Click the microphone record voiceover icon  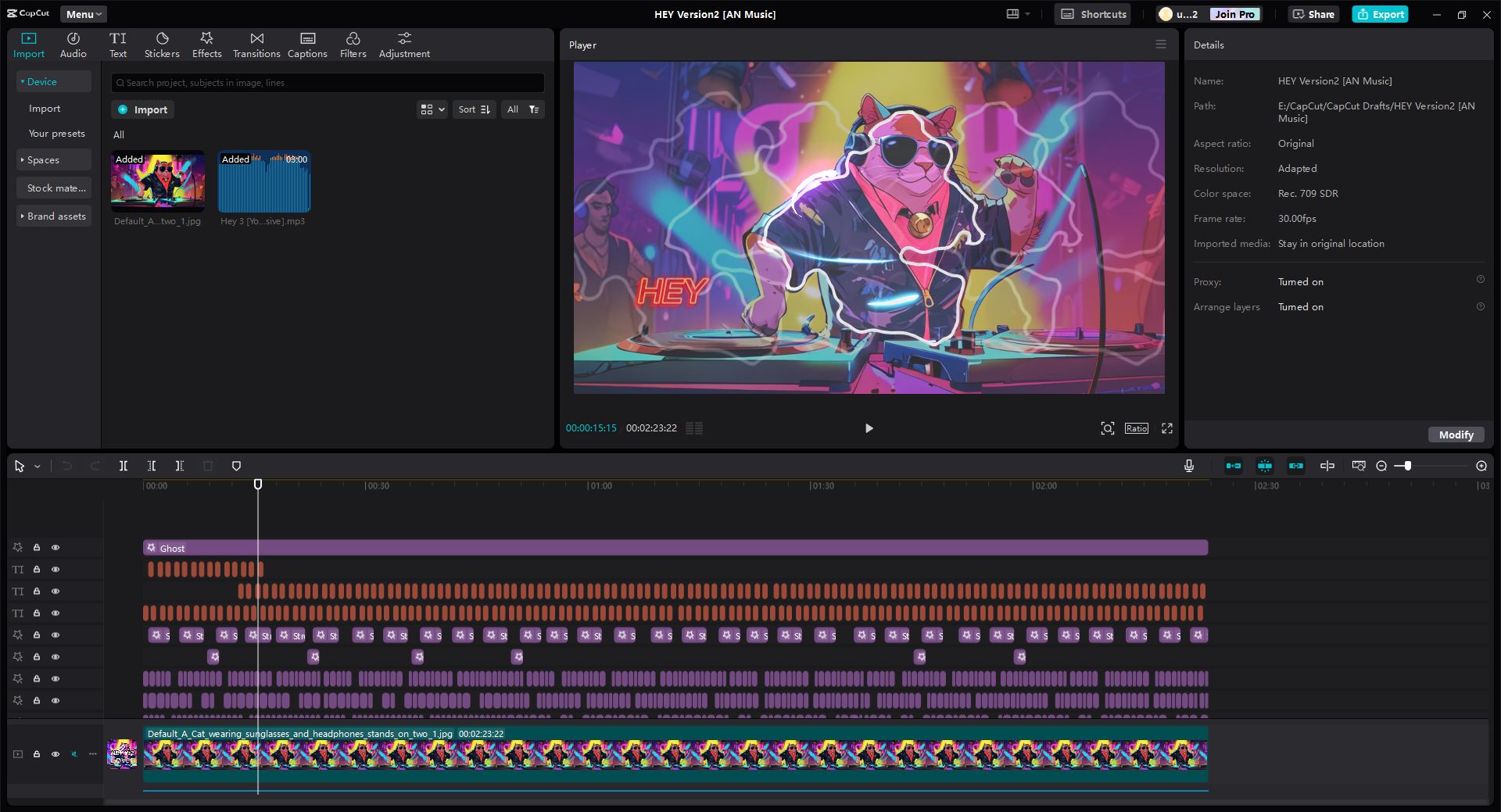click(x=1188, y=466)
